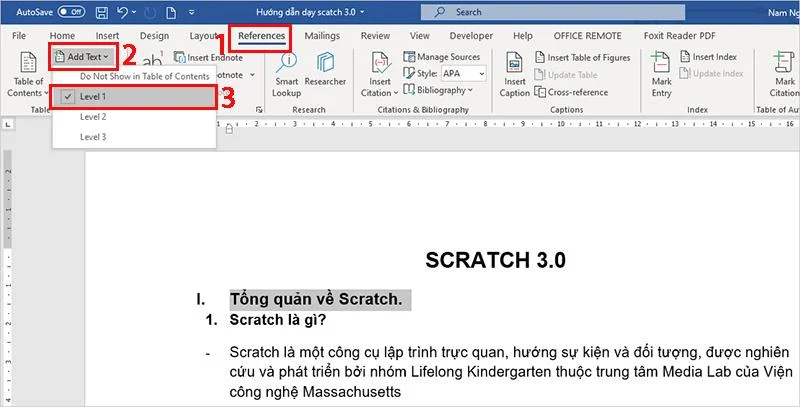Click the Mark Entry button
Image resolution: width=800 pixels, height=407 pixels.
coord(661,74)
